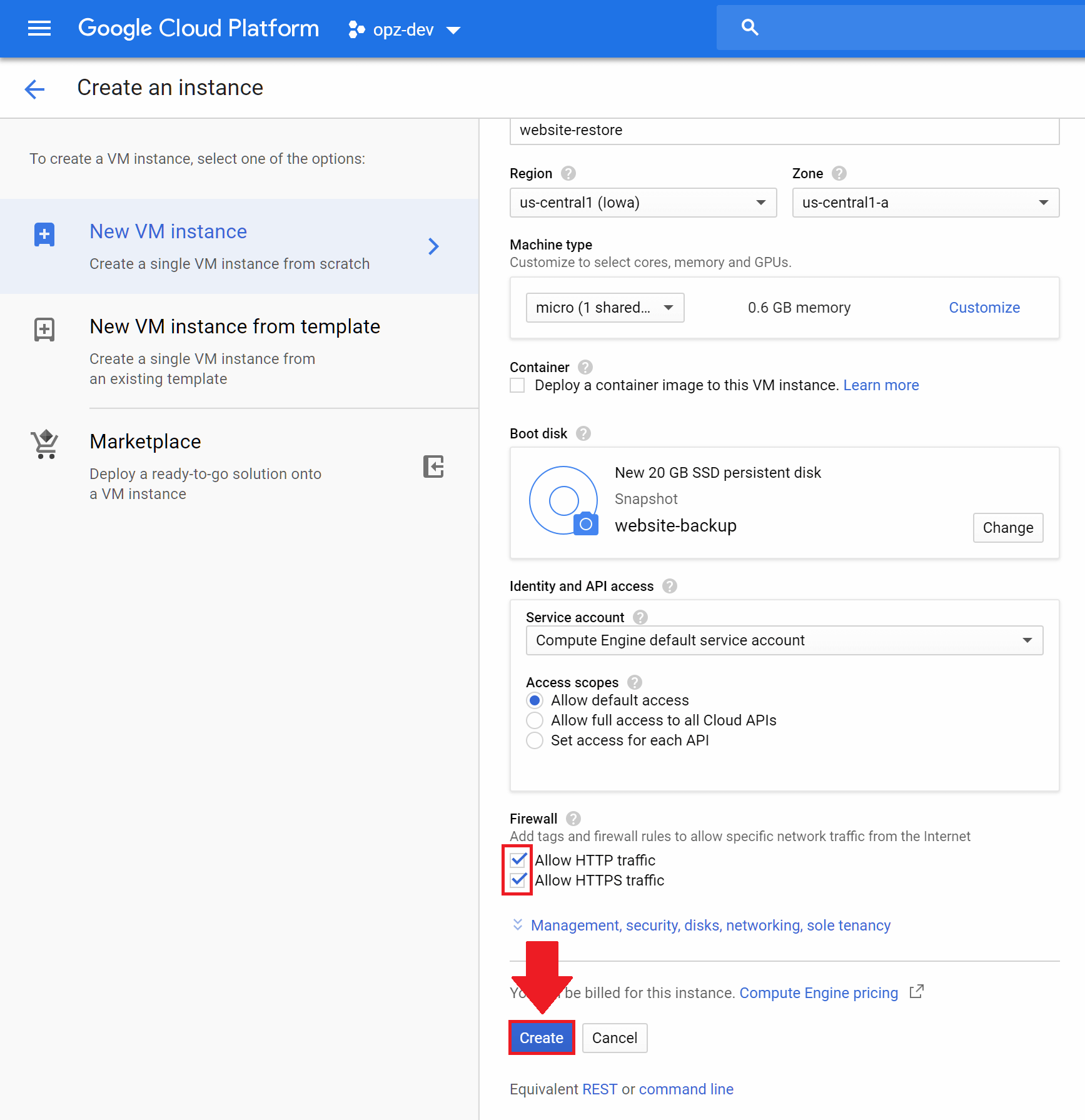Open the Zone us-central1-a dropdown
Image resolution: width=1085 pixels, height=1120 pixels.
926,203
